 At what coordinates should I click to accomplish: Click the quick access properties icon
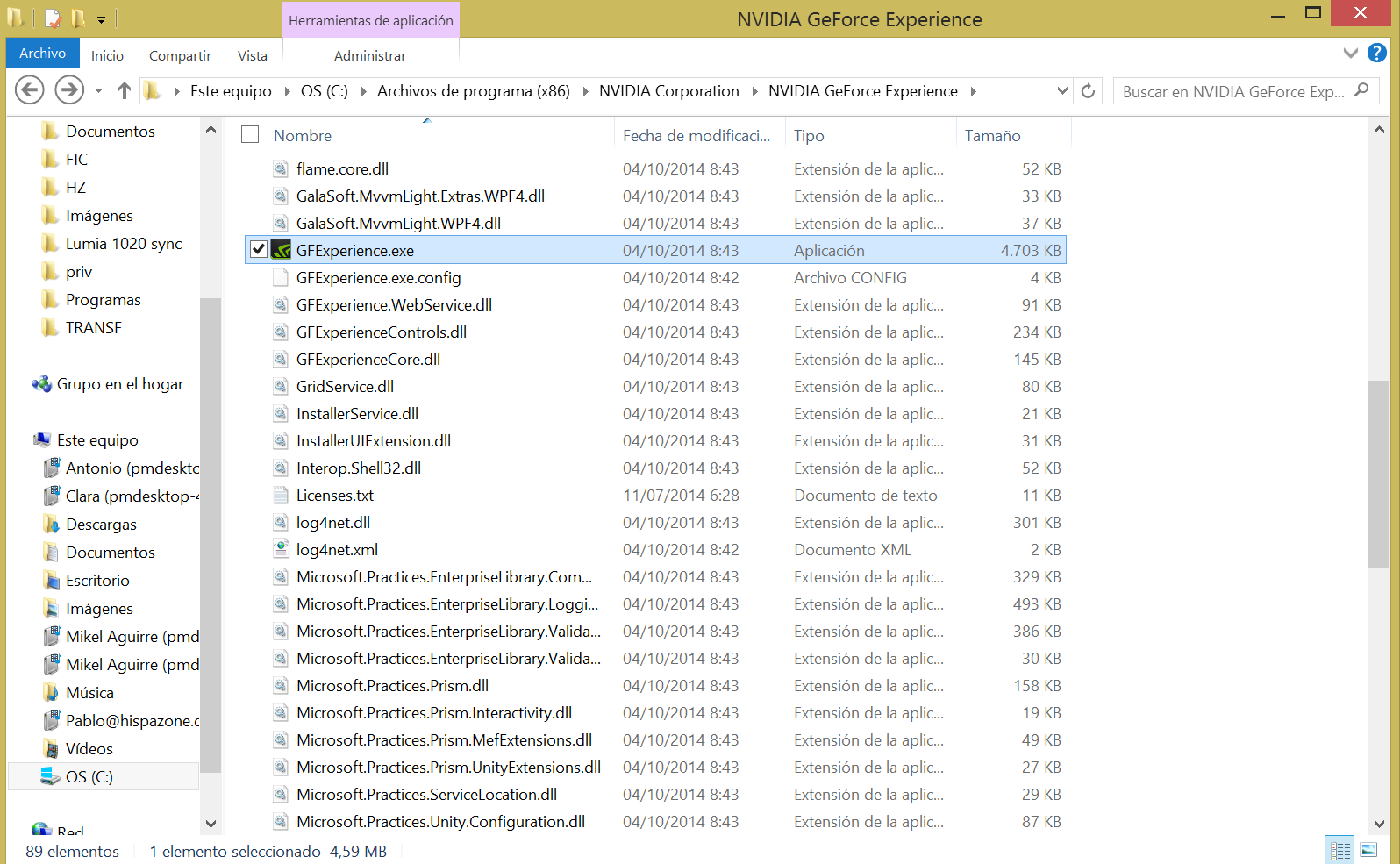(x=53, y=18)
